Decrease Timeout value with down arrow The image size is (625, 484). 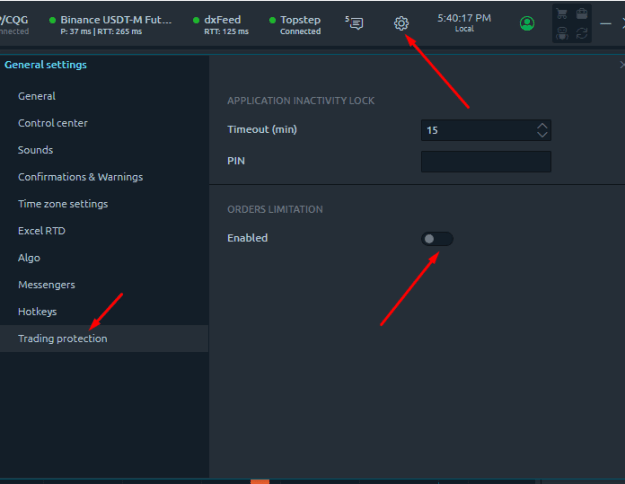[x=542, y=134]
